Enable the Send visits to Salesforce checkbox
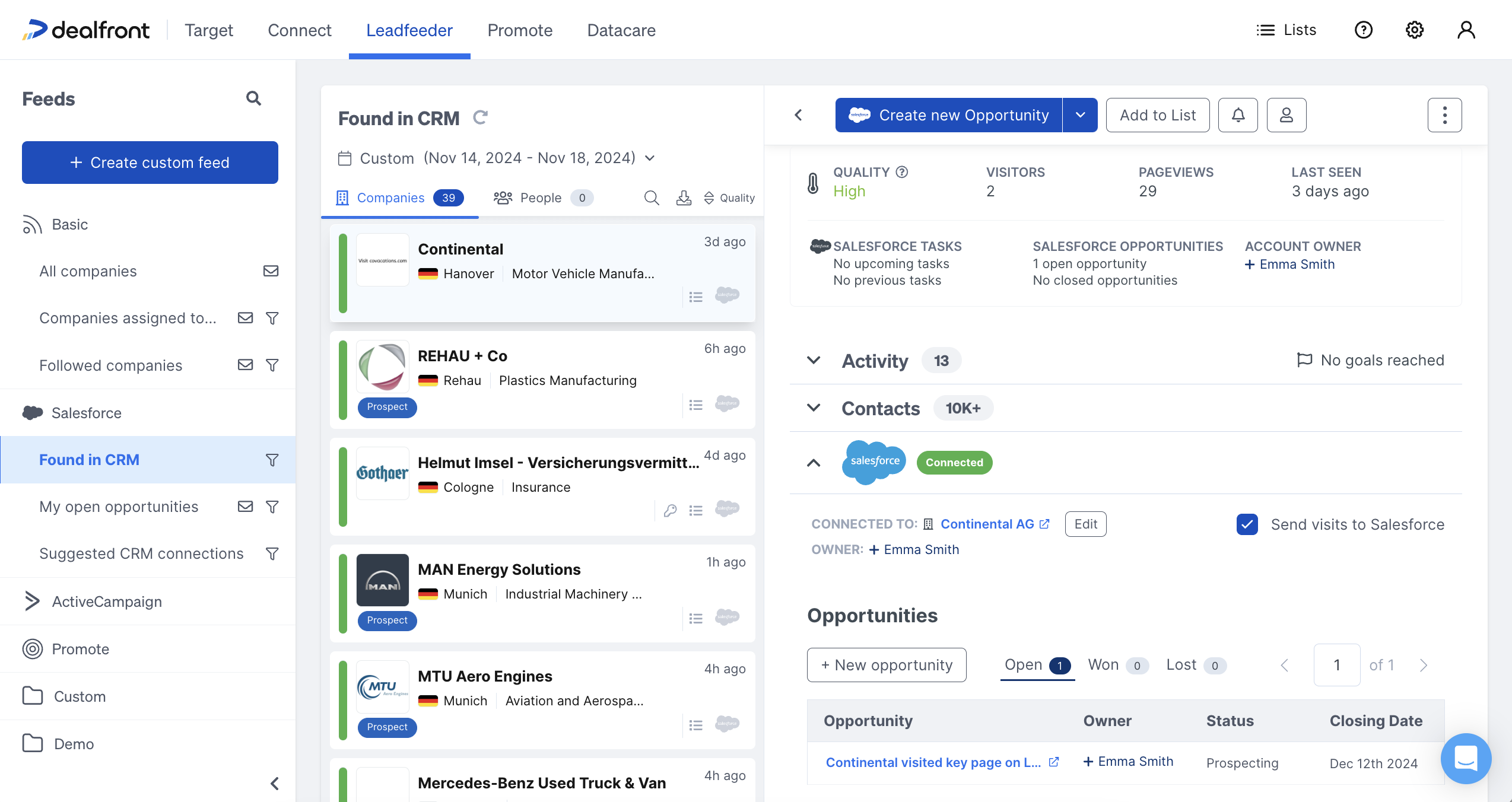The image size is (1512, 802). click(1247, 524)
